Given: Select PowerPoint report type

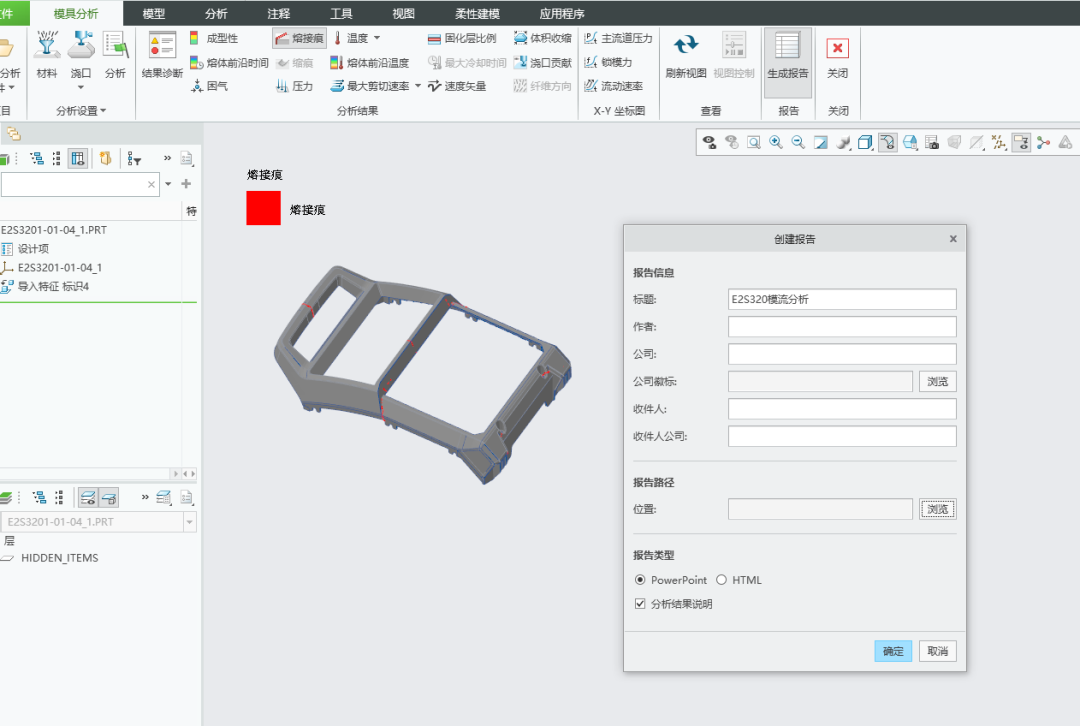Looking at the screenshot, I should pos(670,580).
